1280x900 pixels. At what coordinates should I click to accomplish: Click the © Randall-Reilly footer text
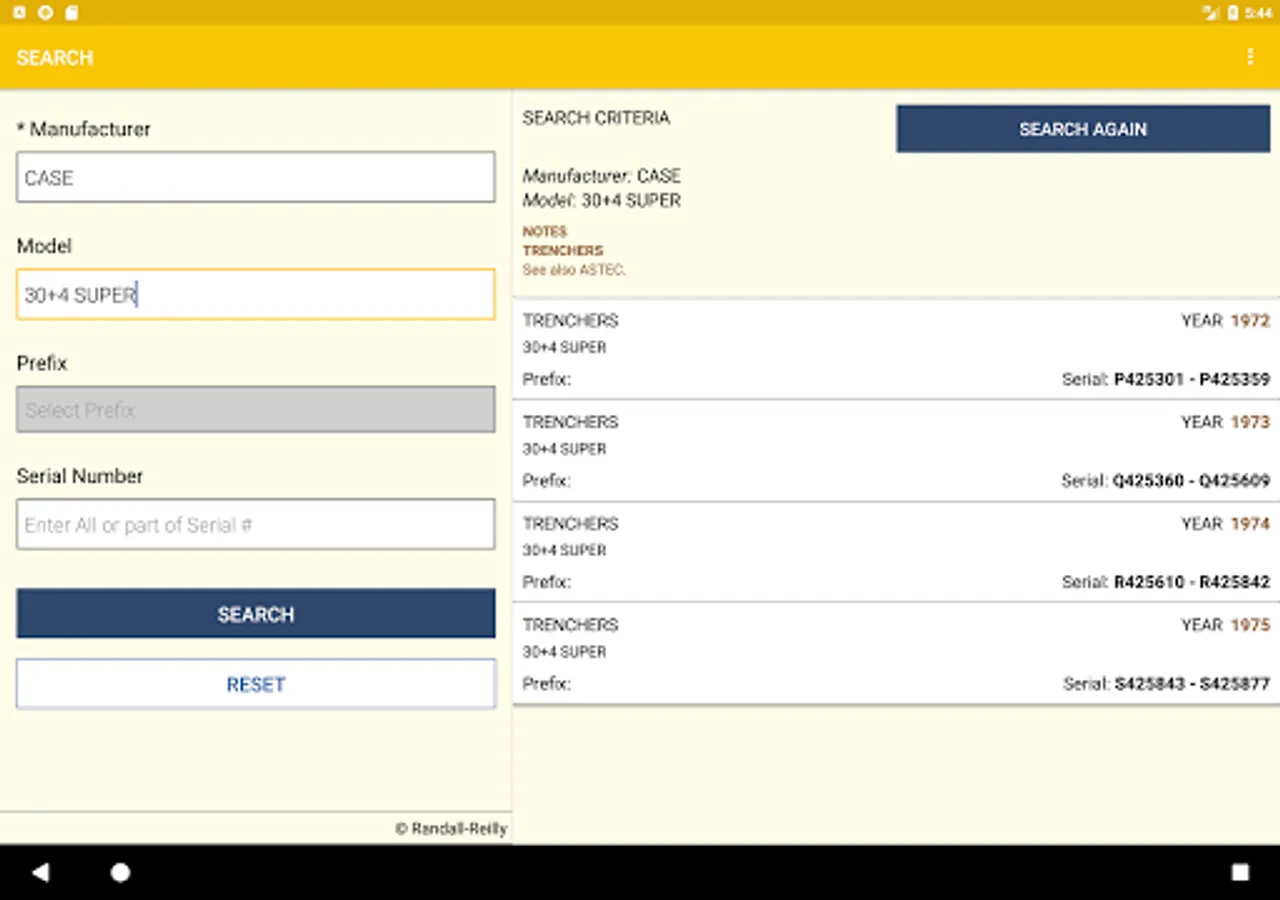(451, 828)
